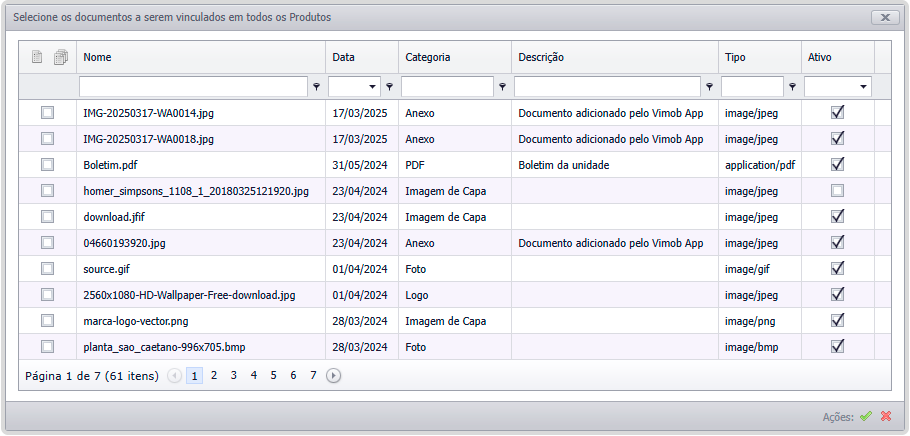The height and width of the screenshot is (436, 910).
Task: Sort by Ativo column header
Action: coord(838,57)
